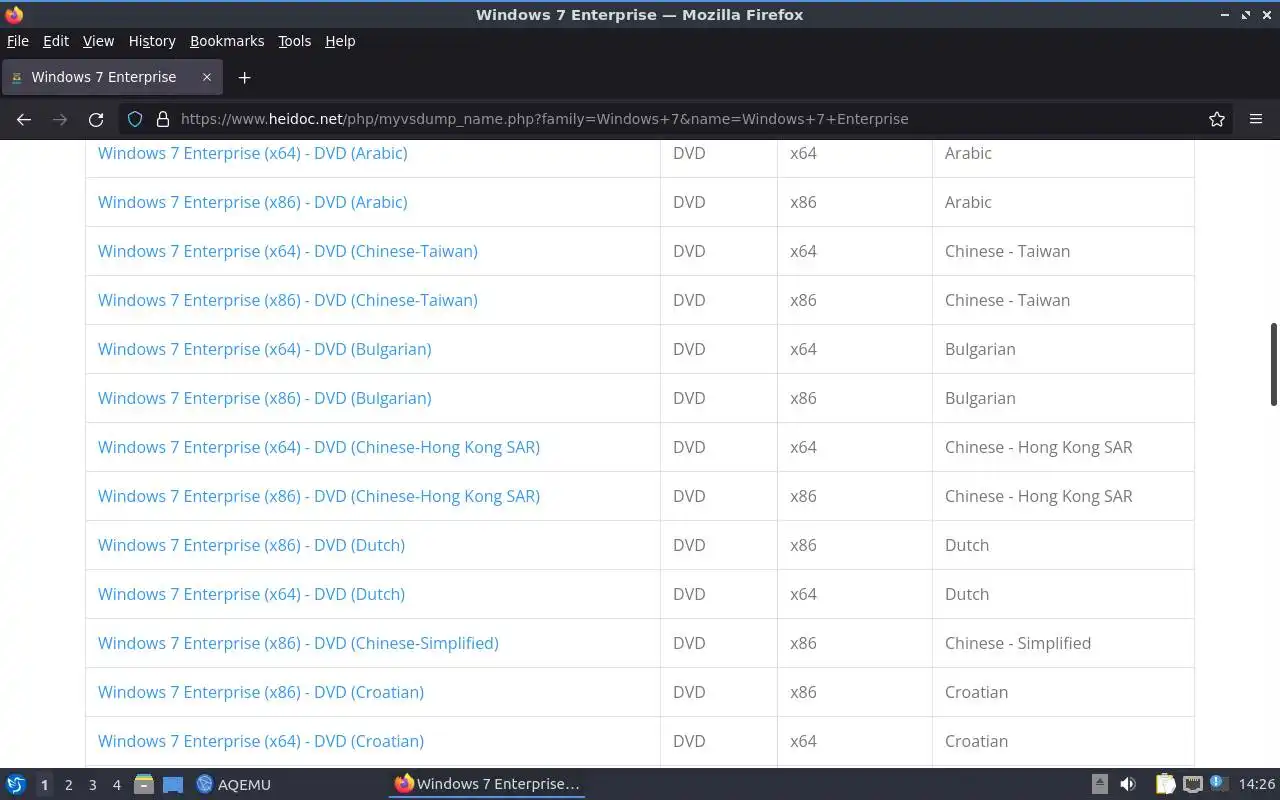This screenshot has height=800, width=1280.
Task: Open the x86 Croatian DVD link
Action: click(261, 692)
